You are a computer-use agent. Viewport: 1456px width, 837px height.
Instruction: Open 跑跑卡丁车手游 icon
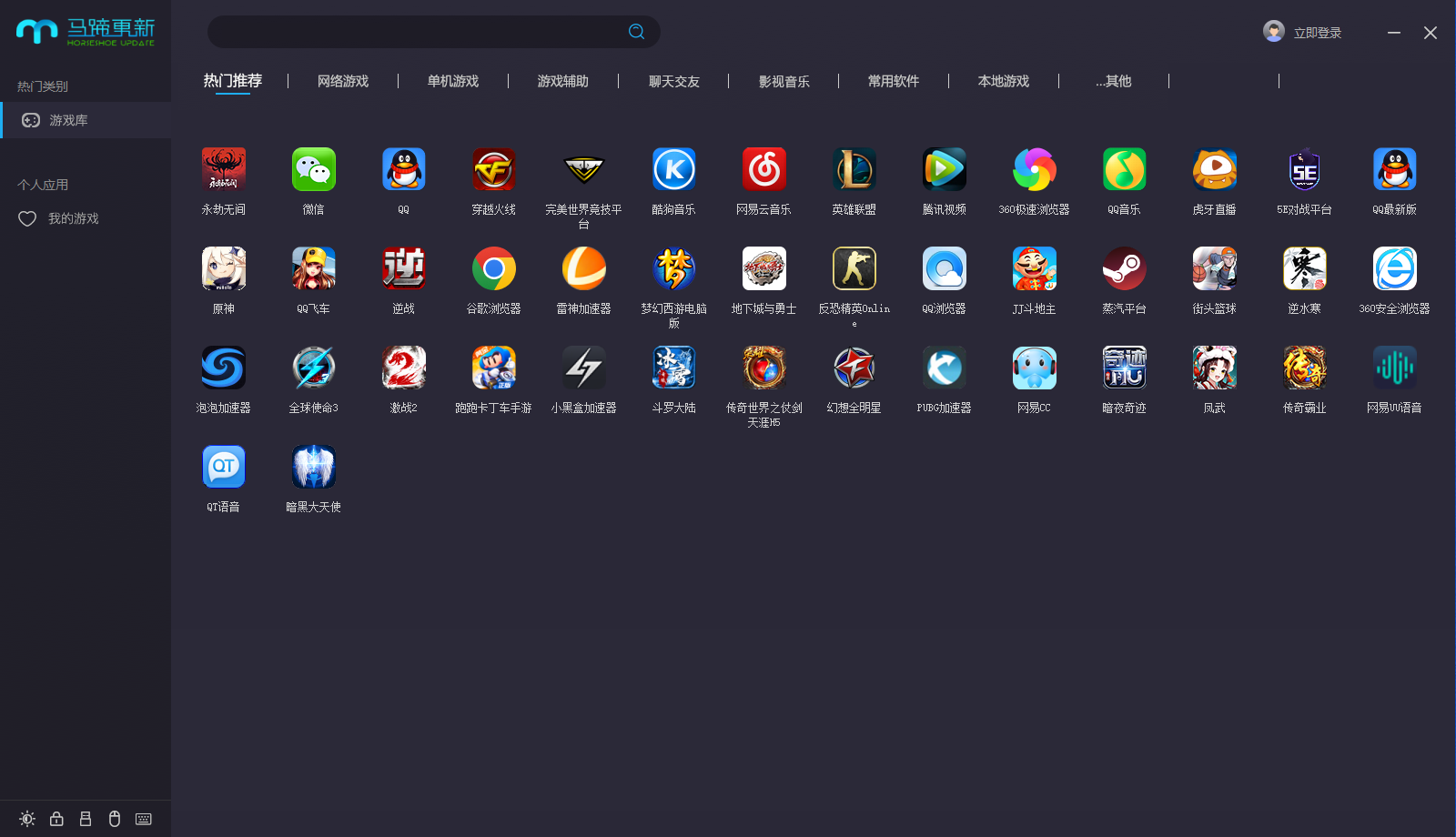pyautogui.click(x=493, y=368)
